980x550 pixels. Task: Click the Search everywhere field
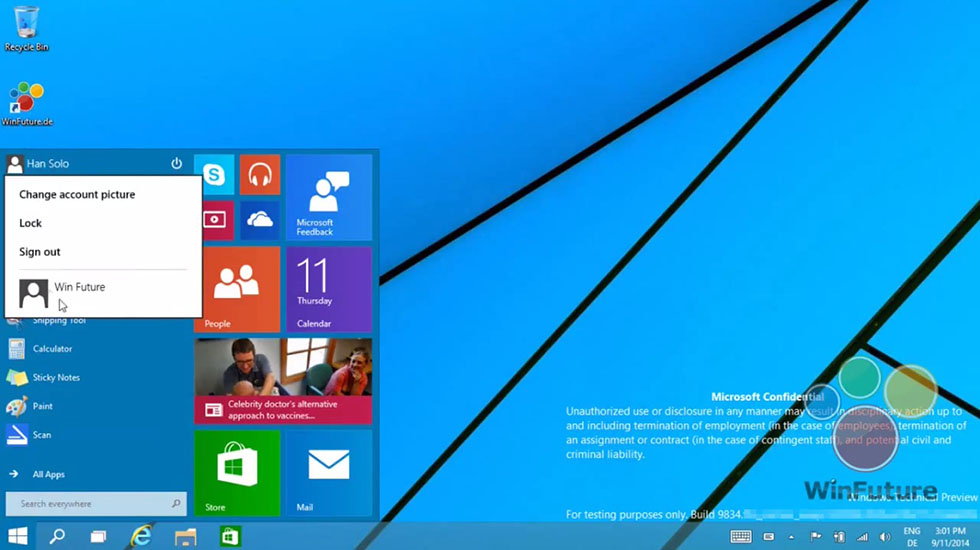tap(92, 504)
